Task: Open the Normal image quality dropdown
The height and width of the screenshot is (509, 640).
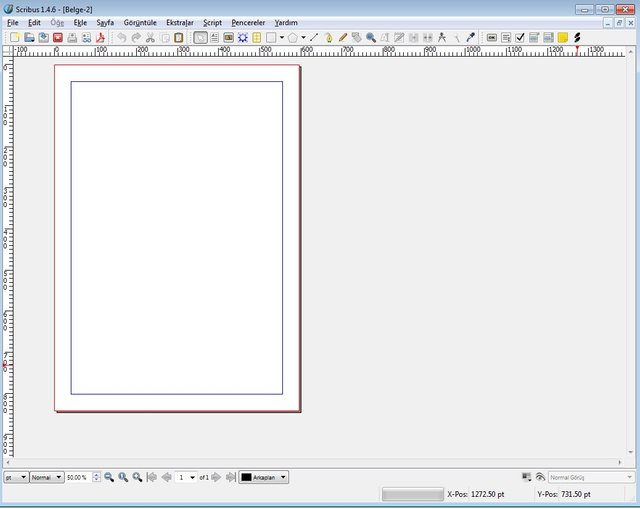Action: pos(47,477)
